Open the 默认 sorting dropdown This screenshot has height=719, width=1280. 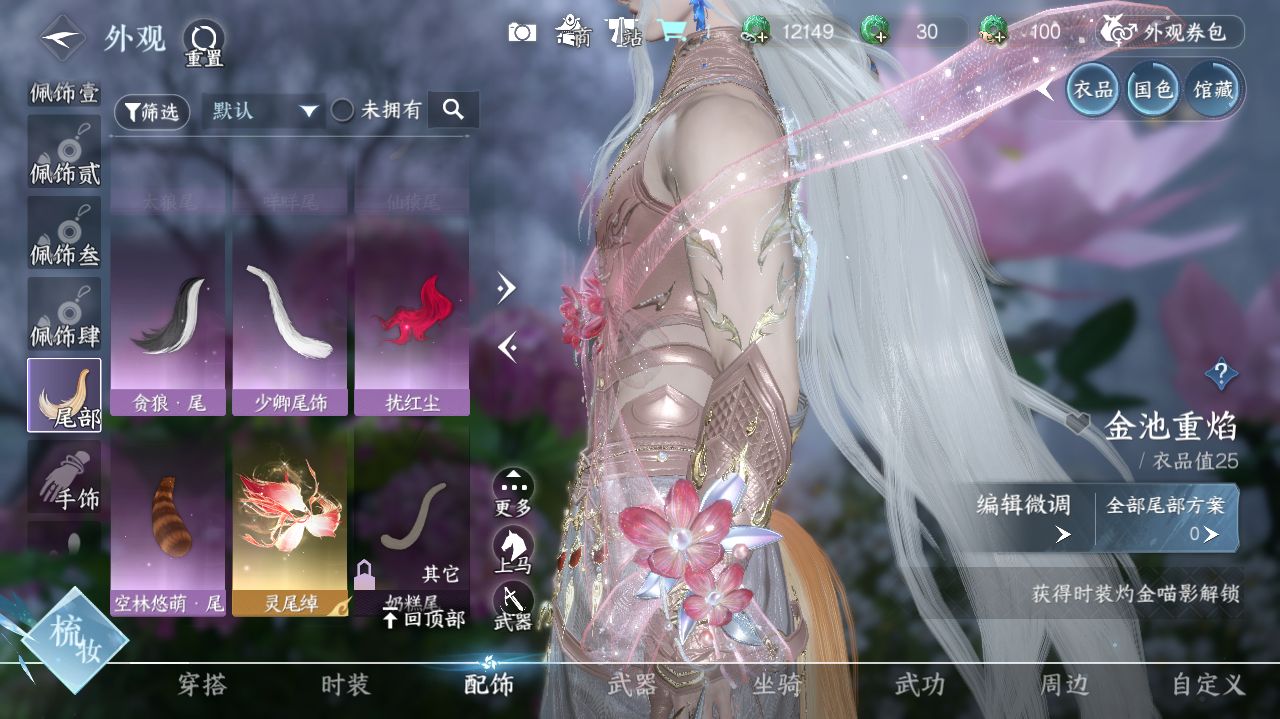click(x=263, y=111)
